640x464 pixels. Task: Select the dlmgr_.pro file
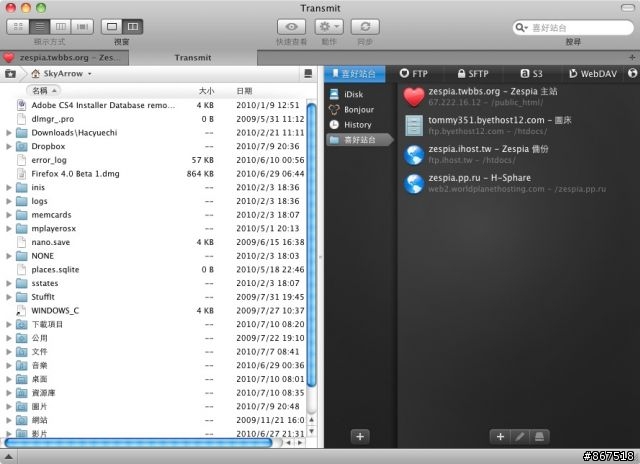[x=155, y=119]
